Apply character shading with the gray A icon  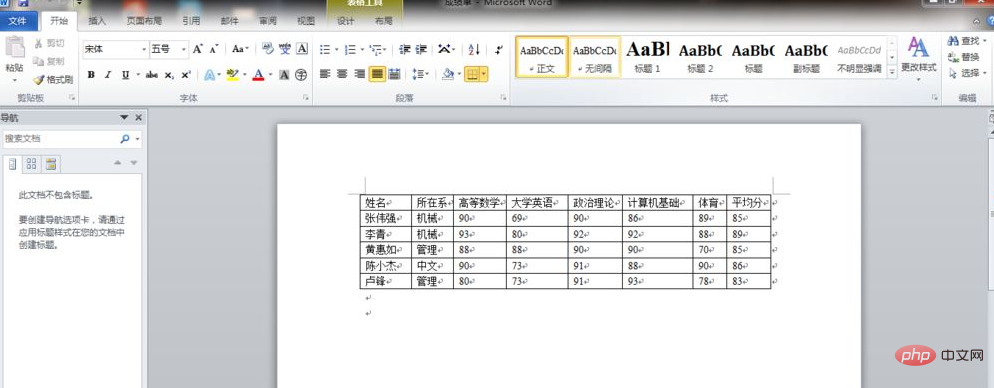coord(284,75)
